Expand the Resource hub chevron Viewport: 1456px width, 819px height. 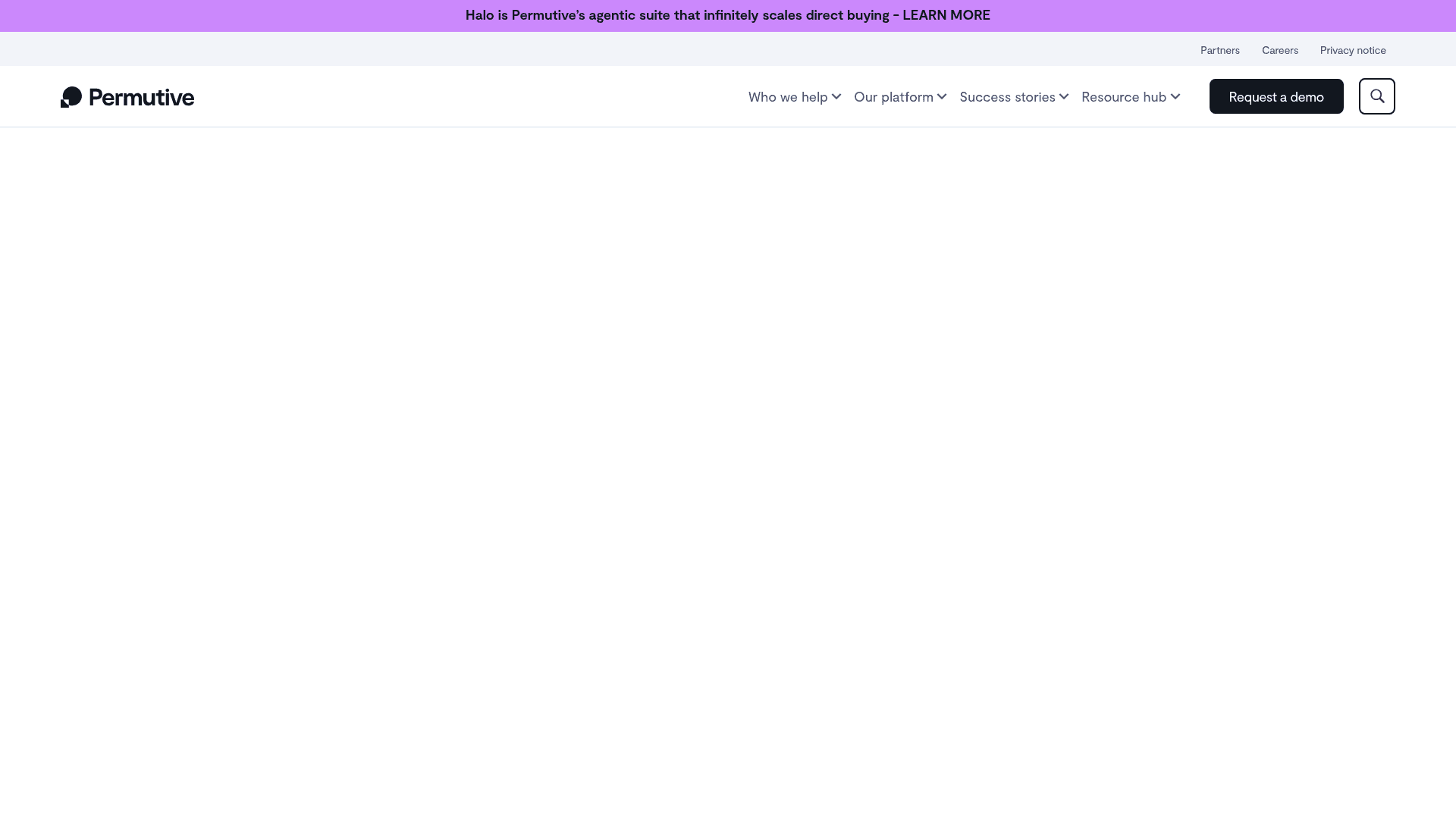coord(1175,96)
